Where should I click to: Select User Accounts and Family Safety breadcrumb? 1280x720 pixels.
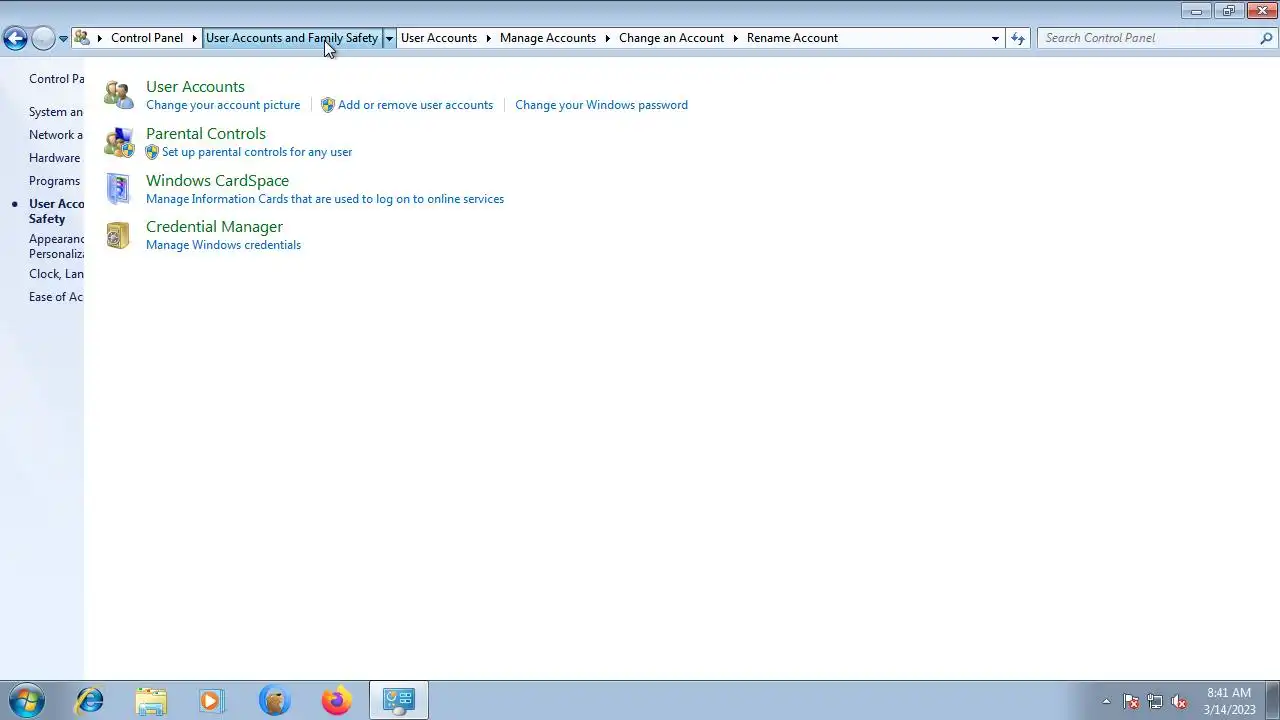[292, 38]
